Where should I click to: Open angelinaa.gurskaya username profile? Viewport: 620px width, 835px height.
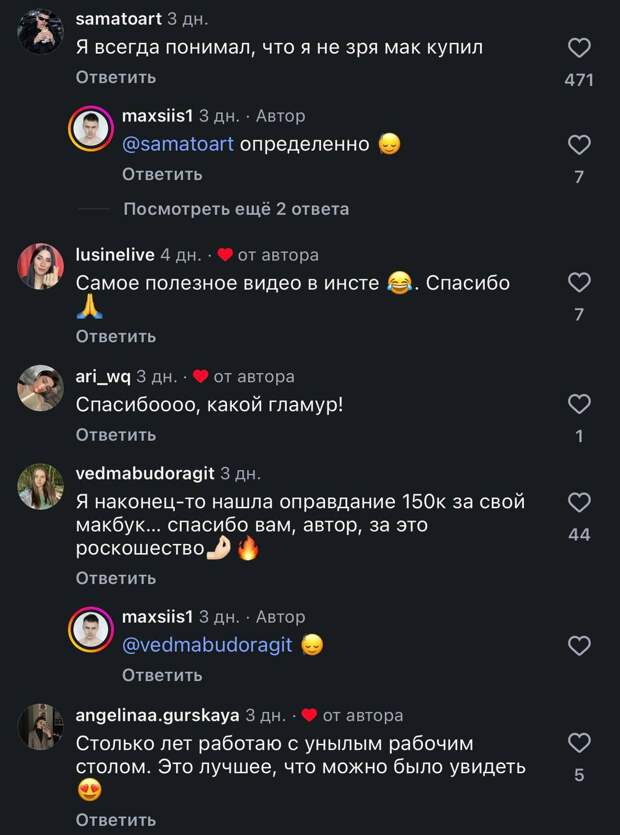pos(158,716)
